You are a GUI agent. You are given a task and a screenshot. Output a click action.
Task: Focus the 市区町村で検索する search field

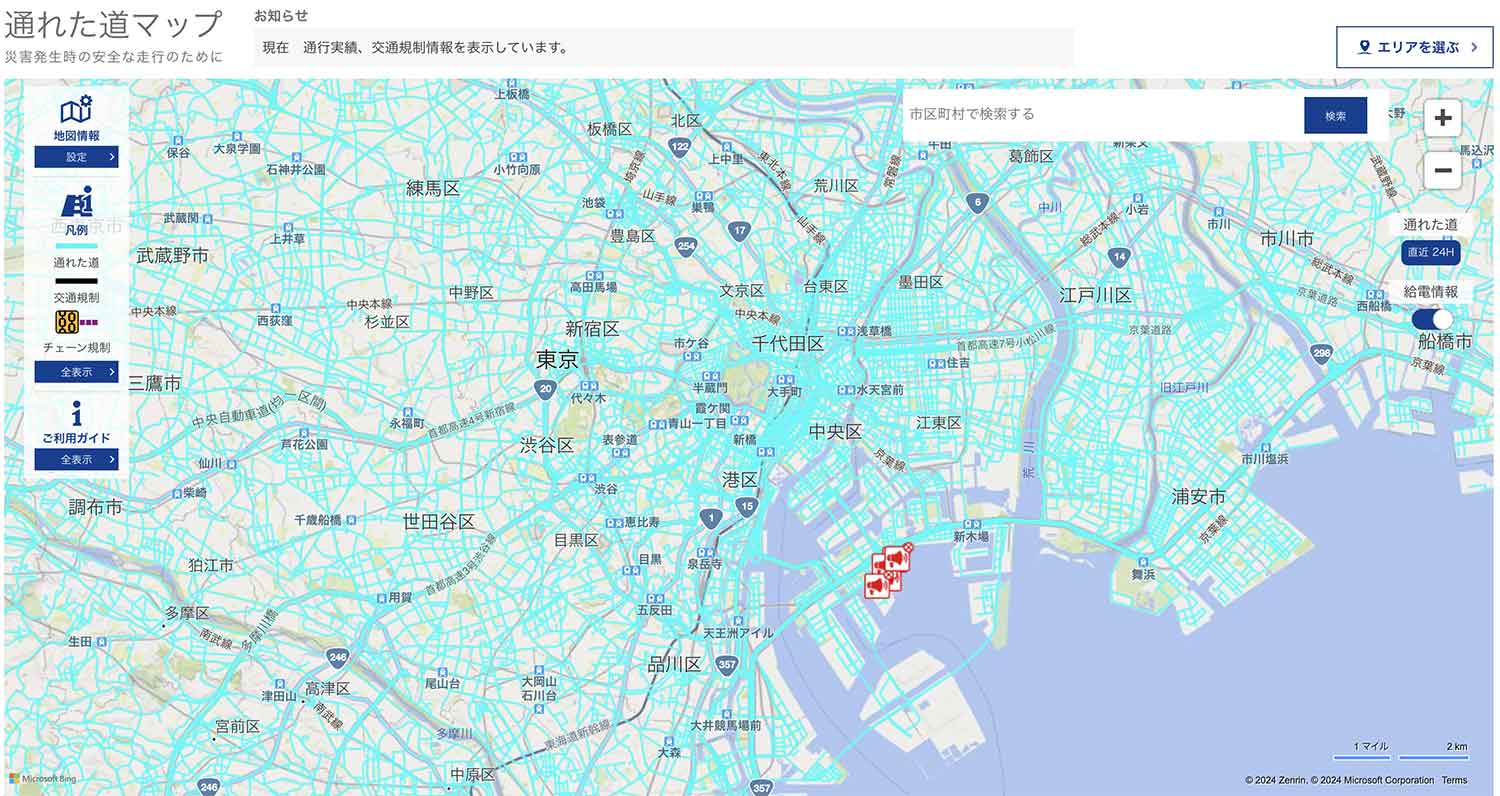pyautogui.click(x=1103, y=115)
